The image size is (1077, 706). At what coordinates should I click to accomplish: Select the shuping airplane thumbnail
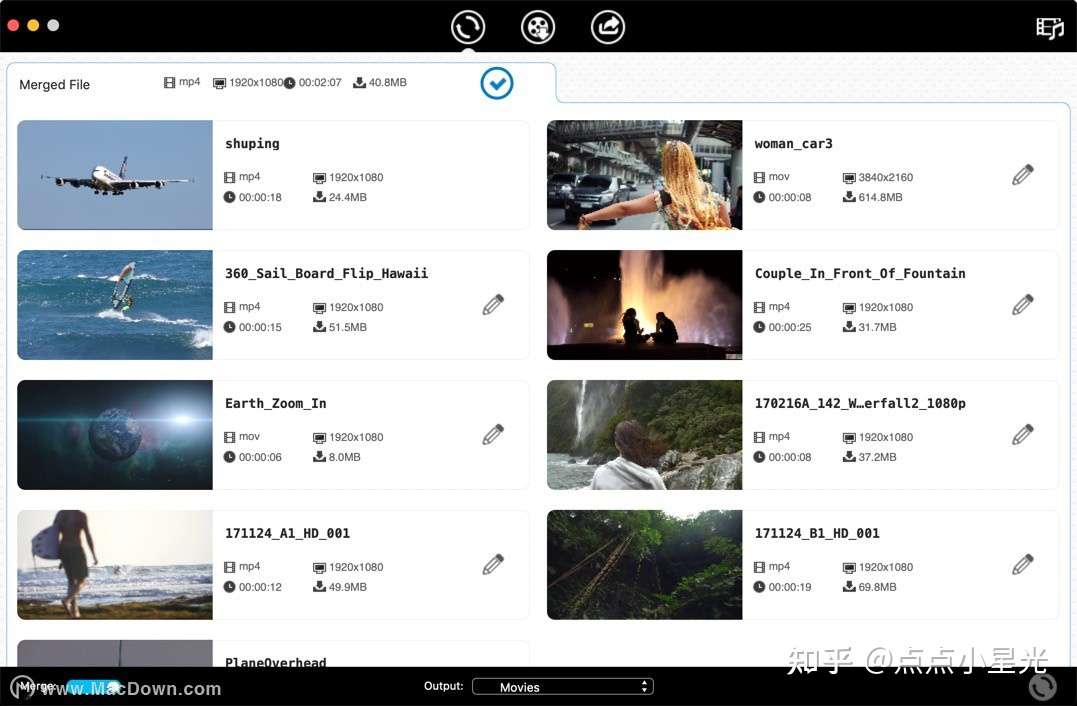tap(115, 175)
